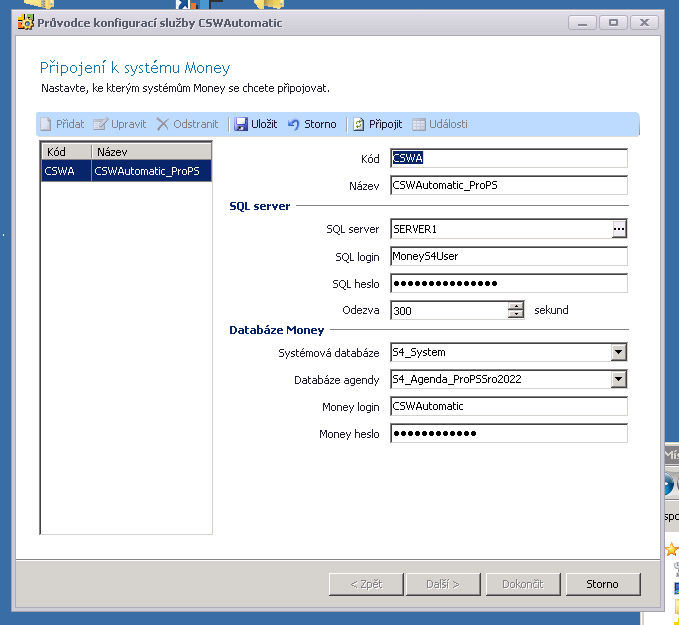679x625 pixels.
Task: Click the Připojit connect toolbar icon
Action: 359,124
